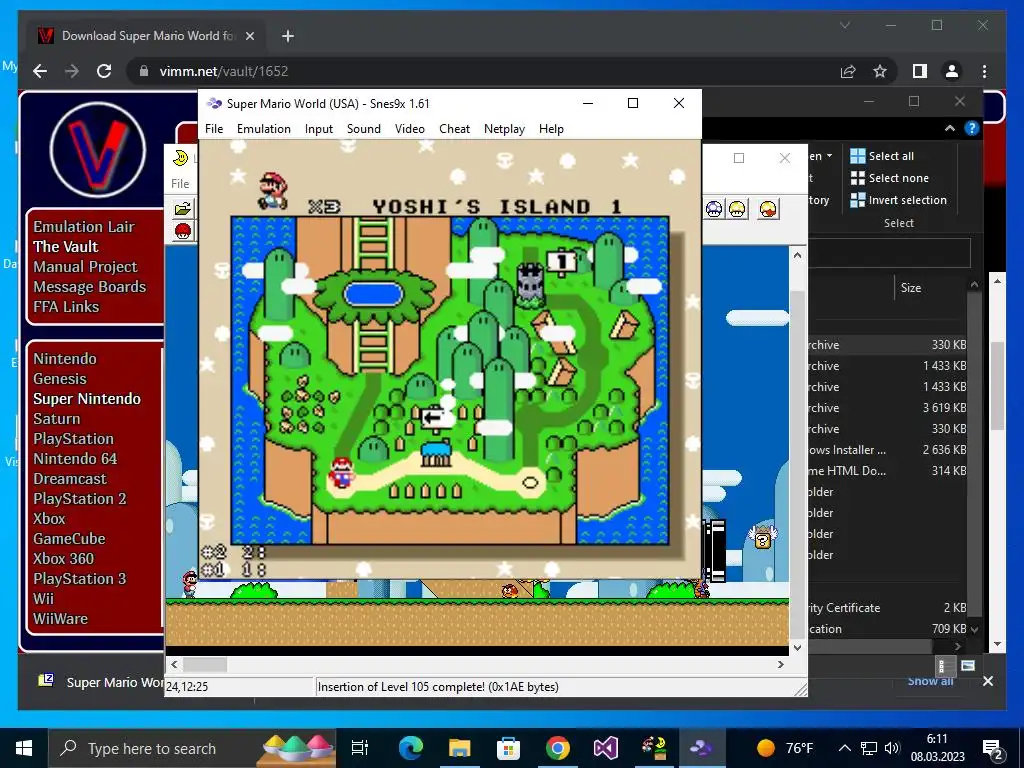Open Microsoft Edge from the taskbar
This screenshot has width=1024, height=768.
tap(411, 748)
